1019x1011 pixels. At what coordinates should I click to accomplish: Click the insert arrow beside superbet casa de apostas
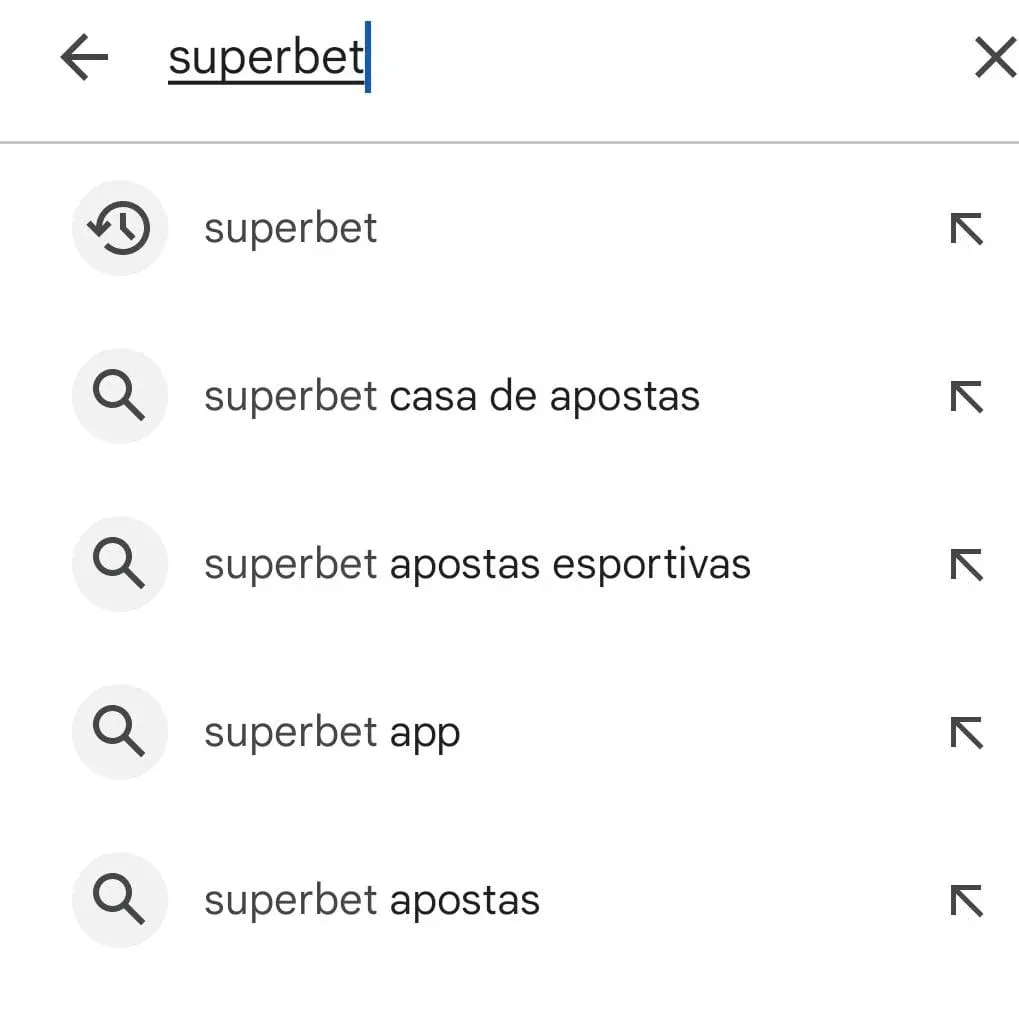[965, 396]
